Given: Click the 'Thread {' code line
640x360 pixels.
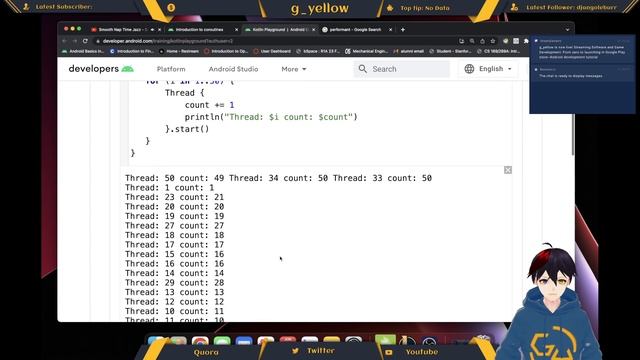Looking at the screenshot, I should coord(184,93).
